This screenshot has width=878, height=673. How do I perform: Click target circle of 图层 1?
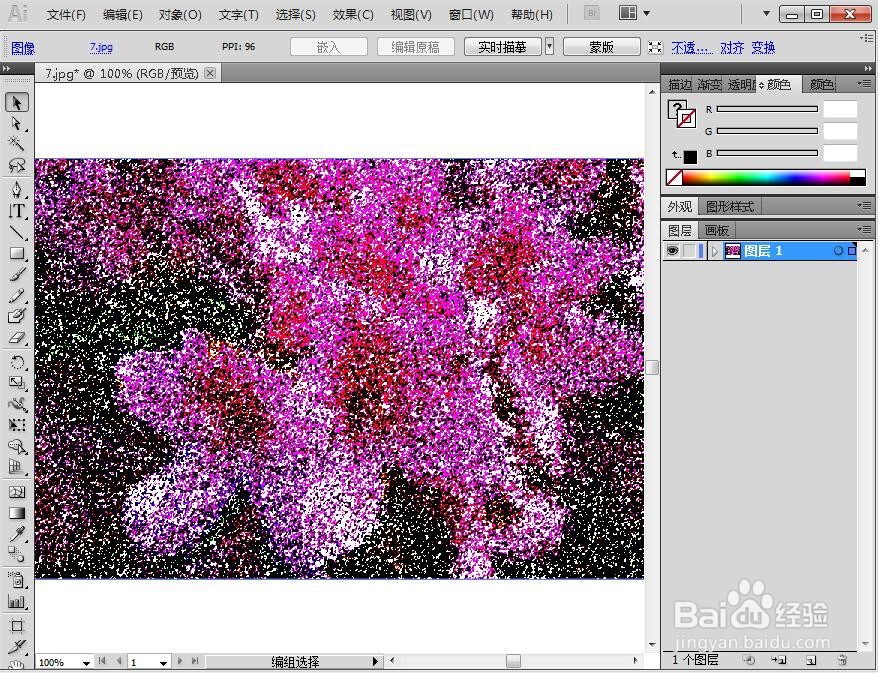(x=838, y=251)
